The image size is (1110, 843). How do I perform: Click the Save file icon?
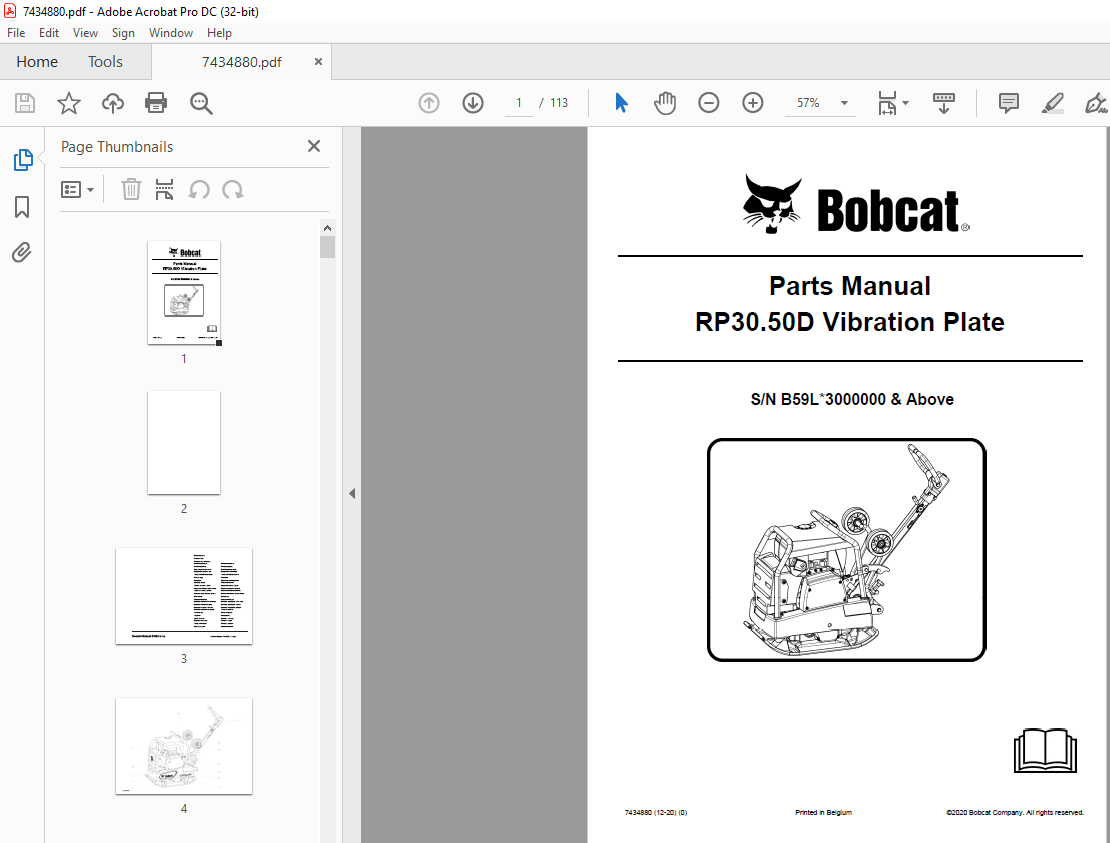tap(25, 103)
